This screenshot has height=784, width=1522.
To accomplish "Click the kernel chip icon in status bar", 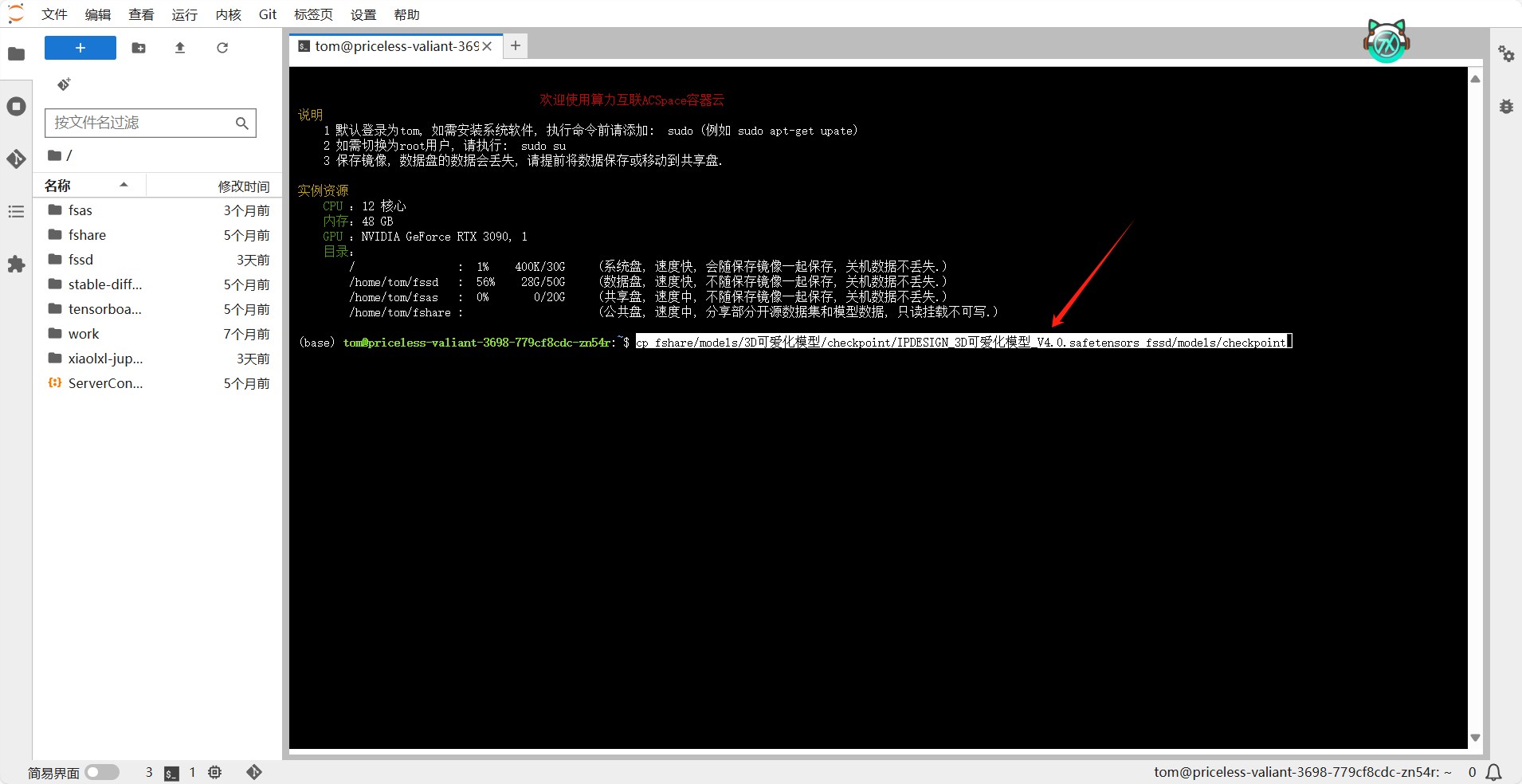I will pos(214,772).
